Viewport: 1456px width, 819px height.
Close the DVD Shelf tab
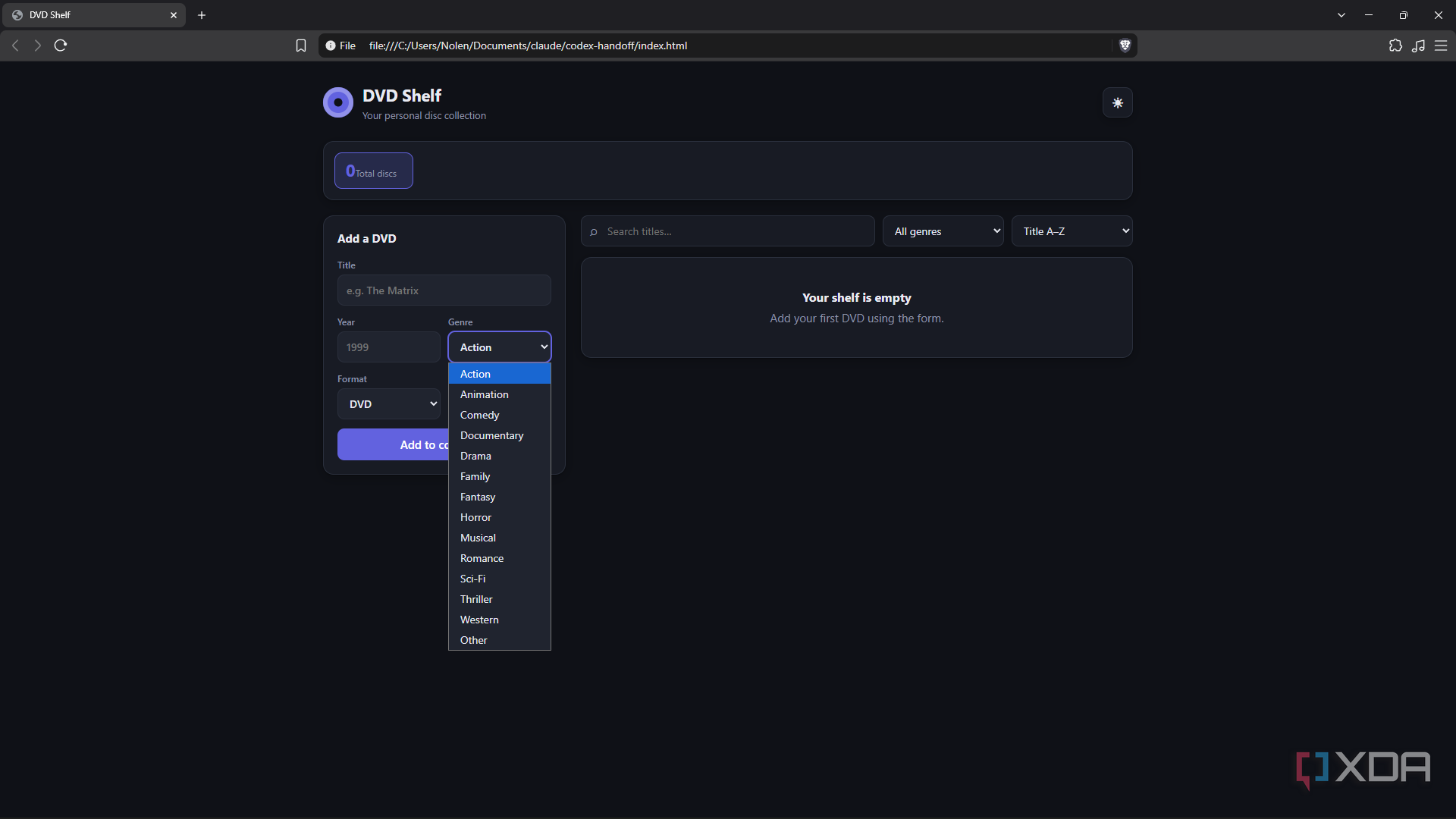(x=174, y=15)
